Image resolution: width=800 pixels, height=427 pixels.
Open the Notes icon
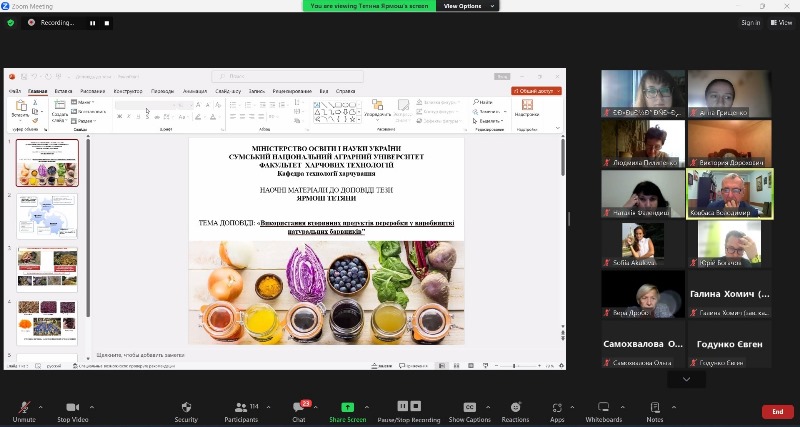(x=655, y=407)
